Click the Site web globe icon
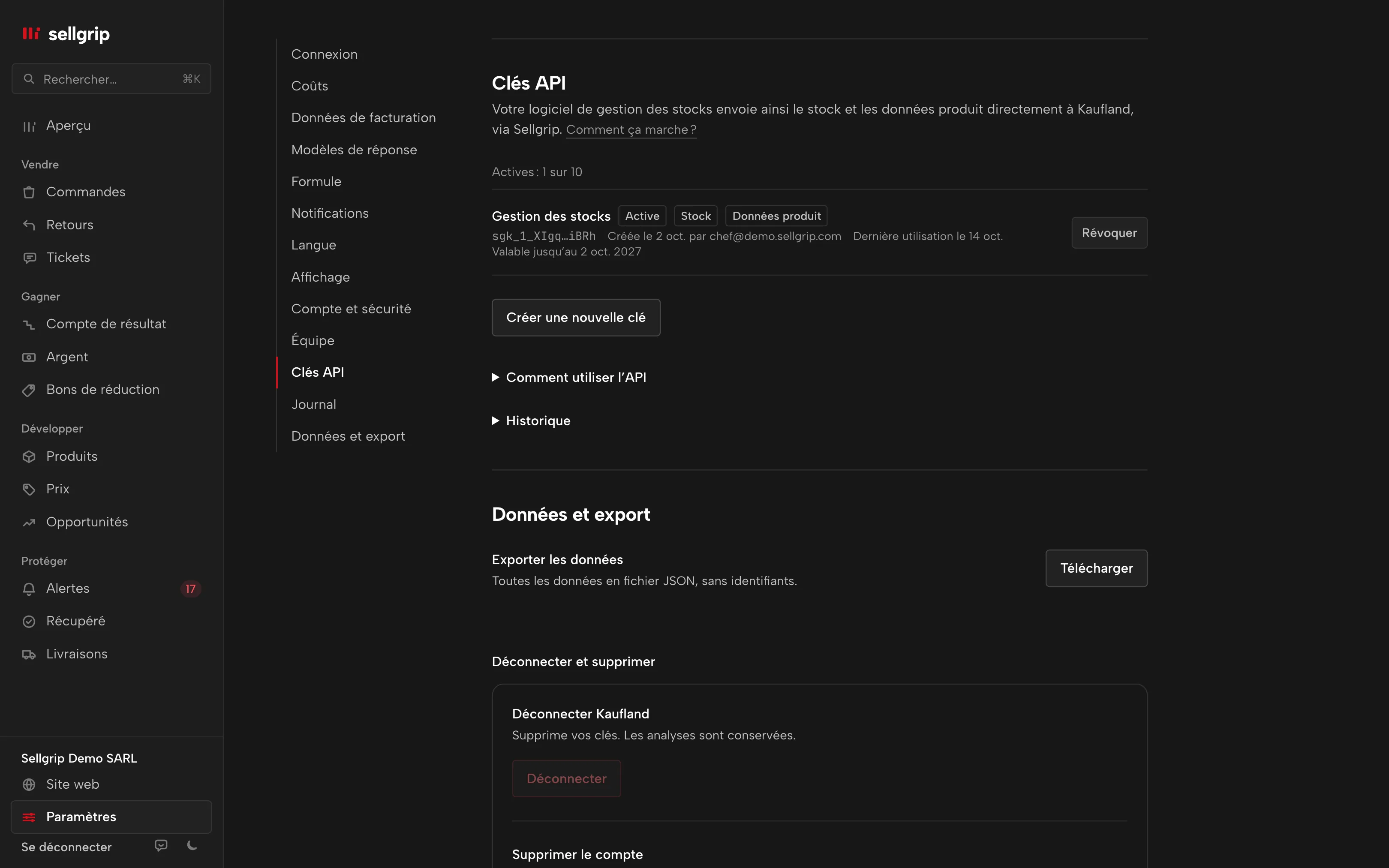The image size is (1389, 868). coord(29,784)
